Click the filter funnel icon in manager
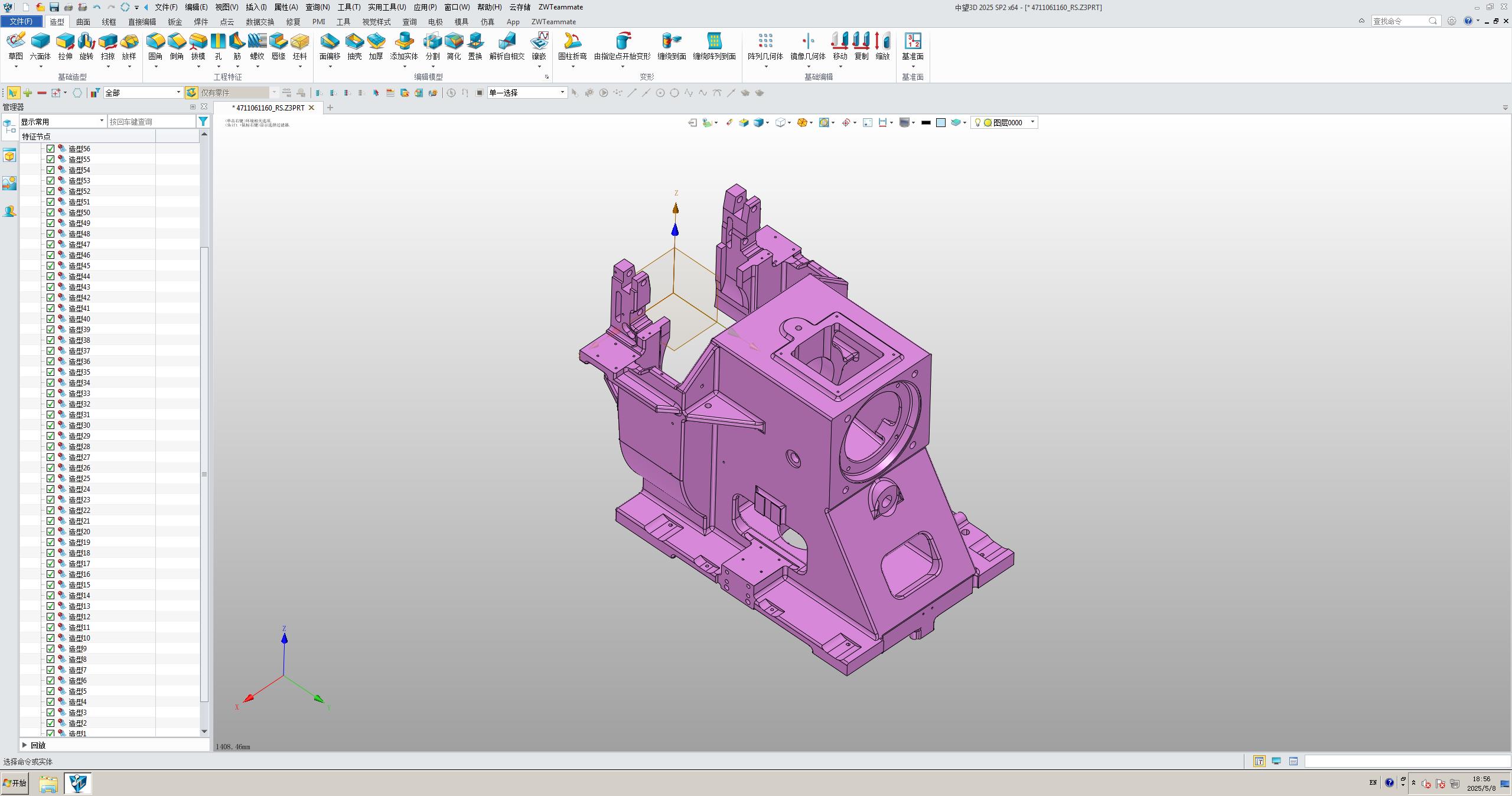This screenshot has height=796, width=1512. tap(203, 121)
